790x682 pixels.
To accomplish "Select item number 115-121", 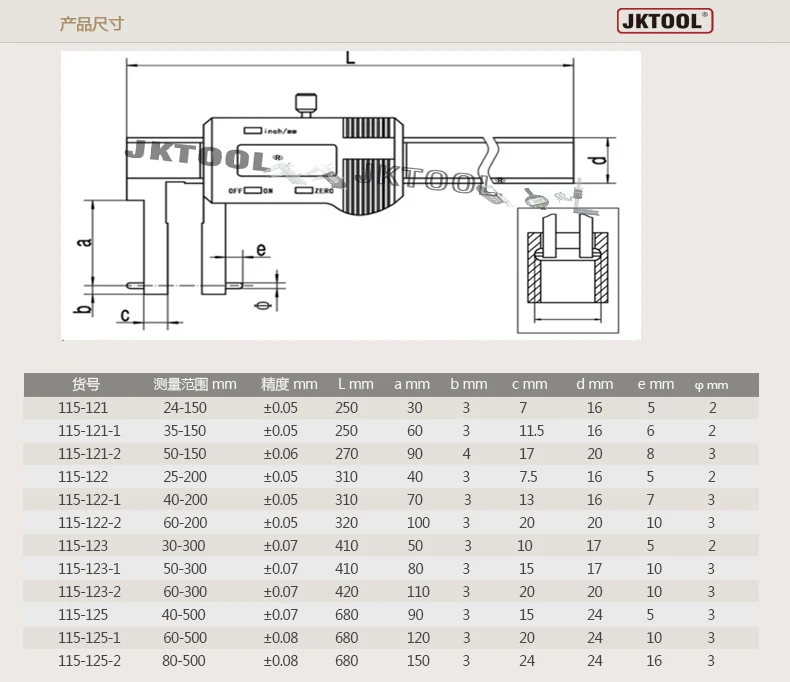I will point(83,407).
